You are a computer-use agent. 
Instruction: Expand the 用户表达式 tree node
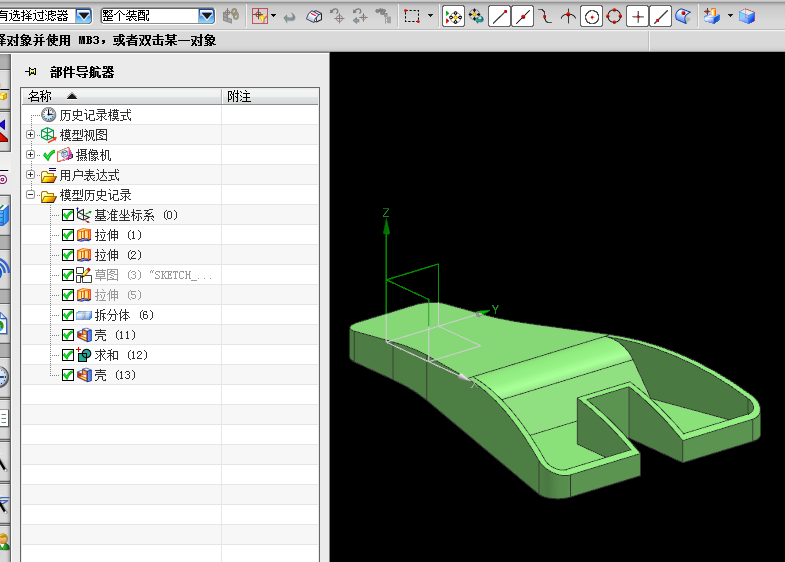(x=31, y=175)
